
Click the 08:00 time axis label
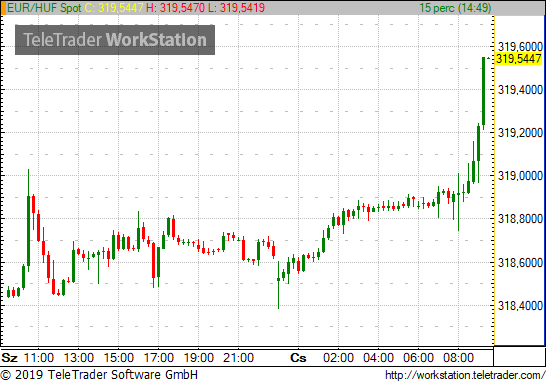click(459, 358)
